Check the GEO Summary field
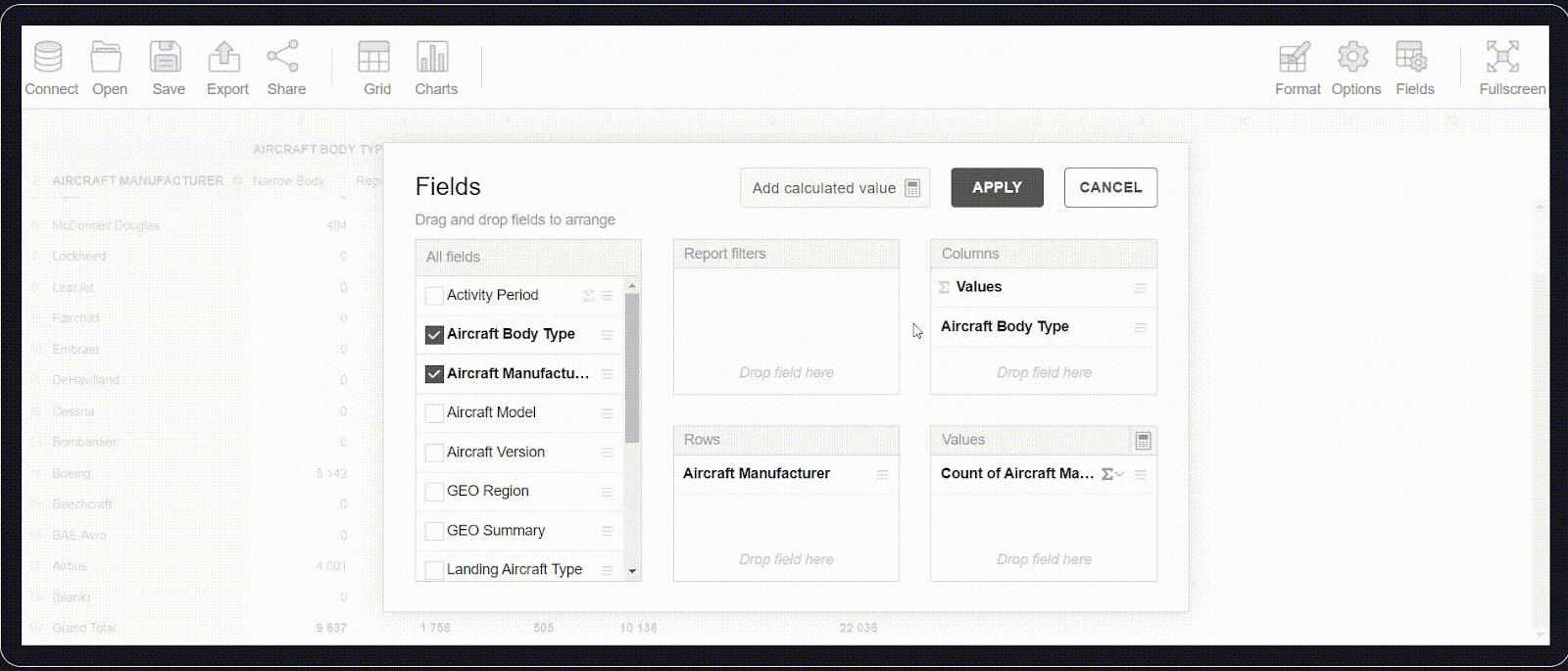Viewport: 1568px width, 671px height. (434, 531)
